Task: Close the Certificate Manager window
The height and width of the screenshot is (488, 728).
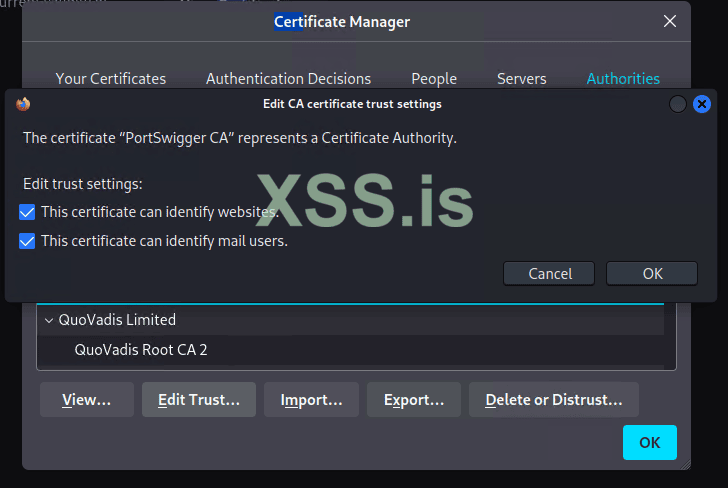Action: pos(669,21)
